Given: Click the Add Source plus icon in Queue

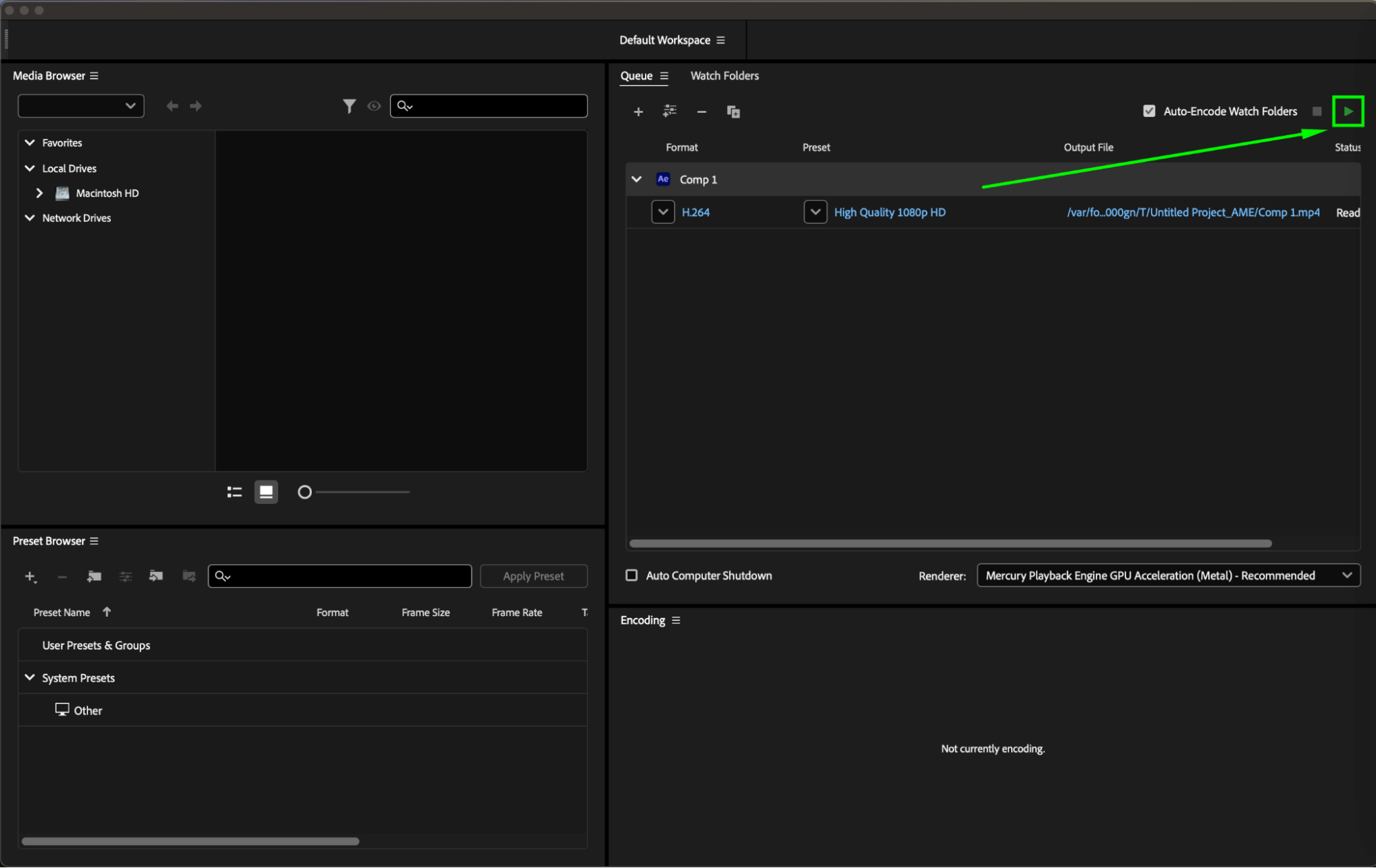Looking at the screenshot, I should pyautogui.click(x=638, y=112).
